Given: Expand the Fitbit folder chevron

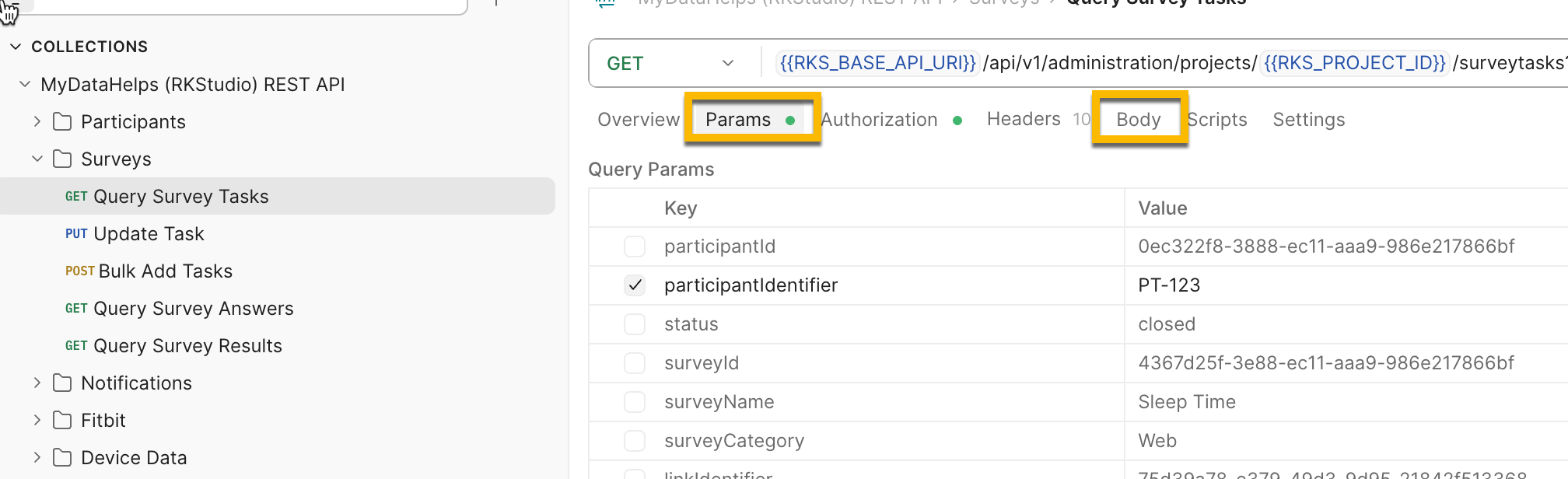Looking at the screenshot, I should pos(37,420).
